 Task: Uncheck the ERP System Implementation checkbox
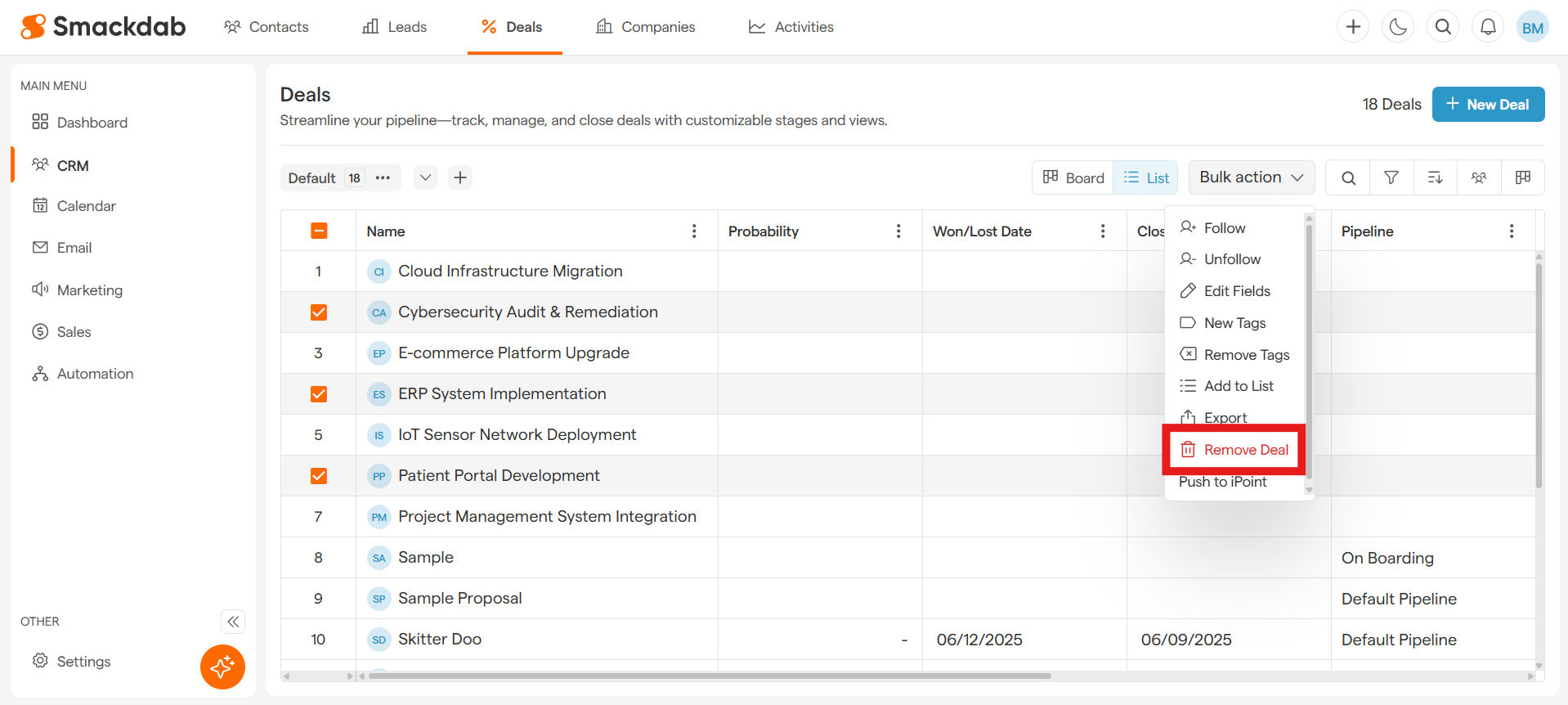click(x=319, y=394)
